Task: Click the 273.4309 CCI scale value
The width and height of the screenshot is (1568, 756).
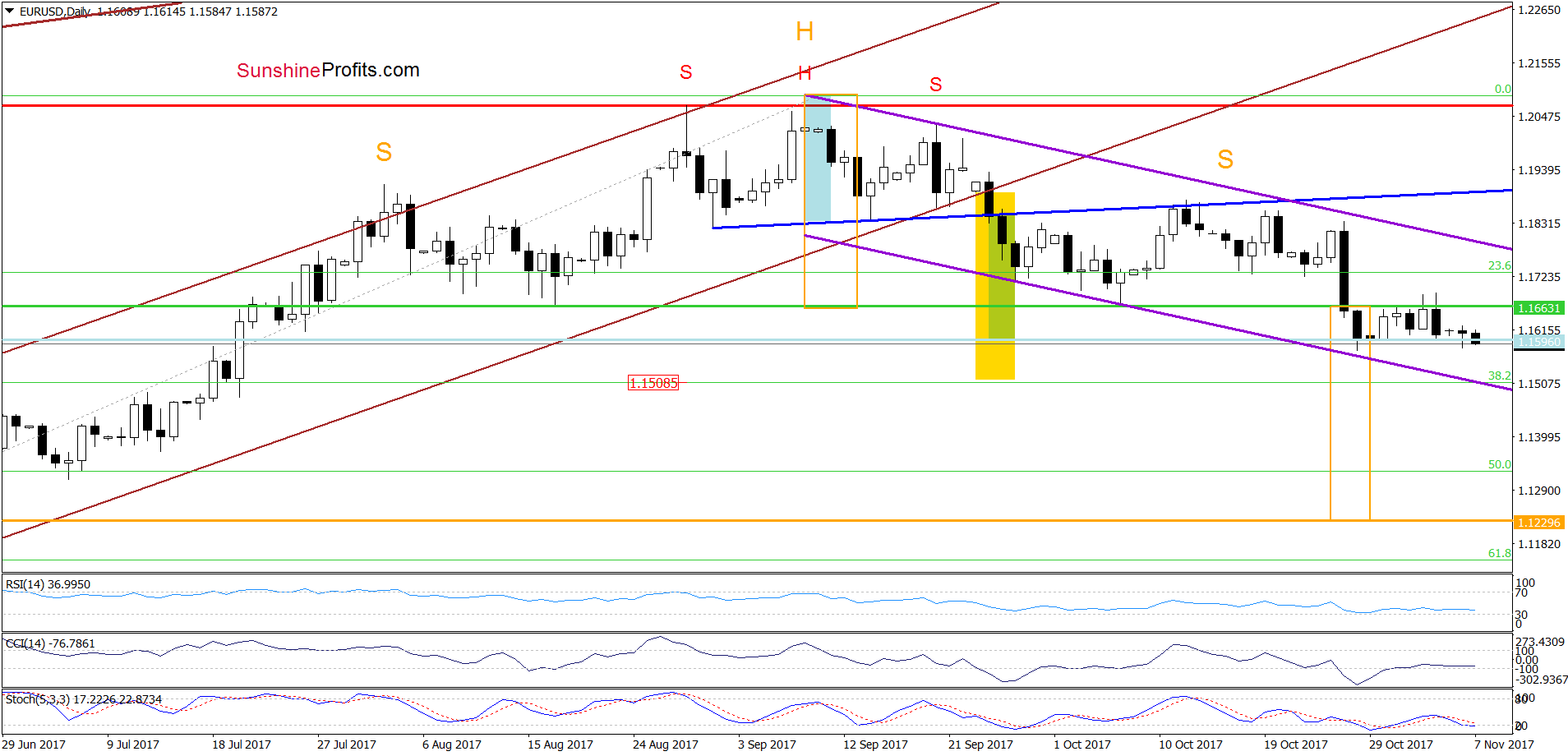Action: 1540,642
